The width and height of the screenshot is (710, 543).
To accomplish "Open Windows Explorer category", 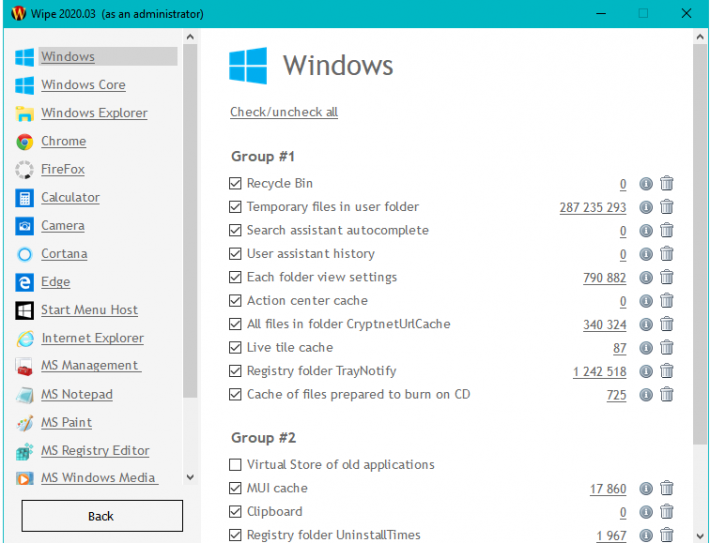I will [94, 113].
